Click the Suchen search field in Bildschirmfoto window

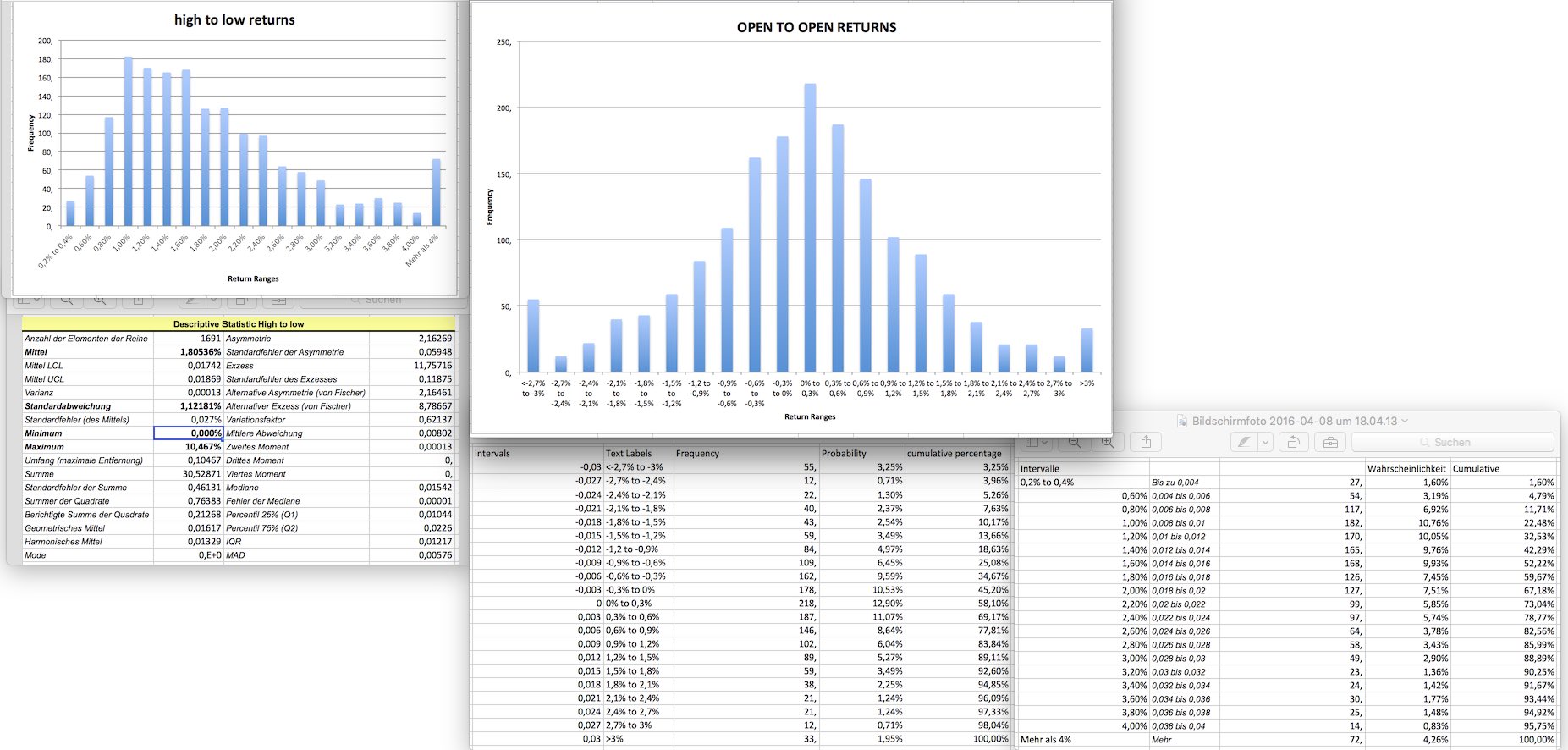point(1452,442)
